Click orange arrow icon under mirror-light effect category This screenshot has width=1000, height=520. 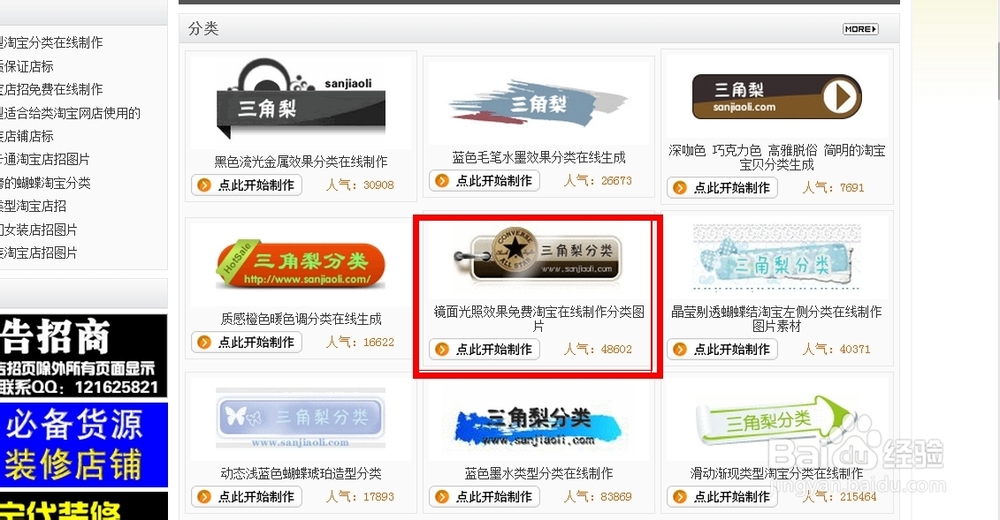(x=442, y=350)
